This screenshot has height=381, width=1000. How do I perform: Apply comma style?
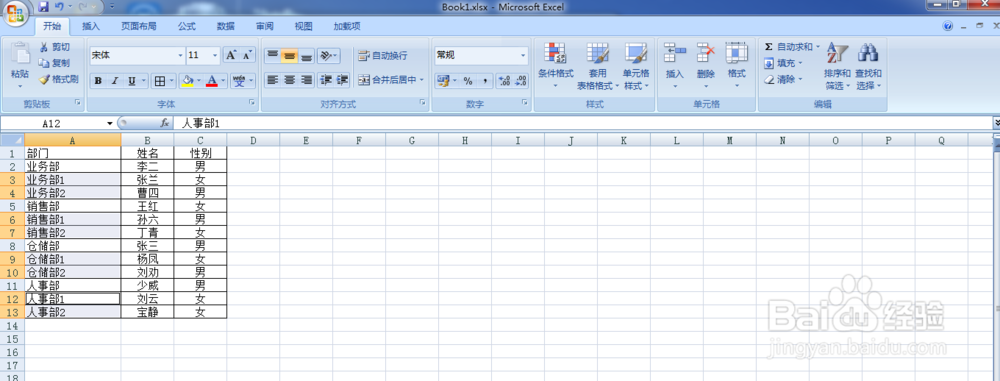[485, 81]
